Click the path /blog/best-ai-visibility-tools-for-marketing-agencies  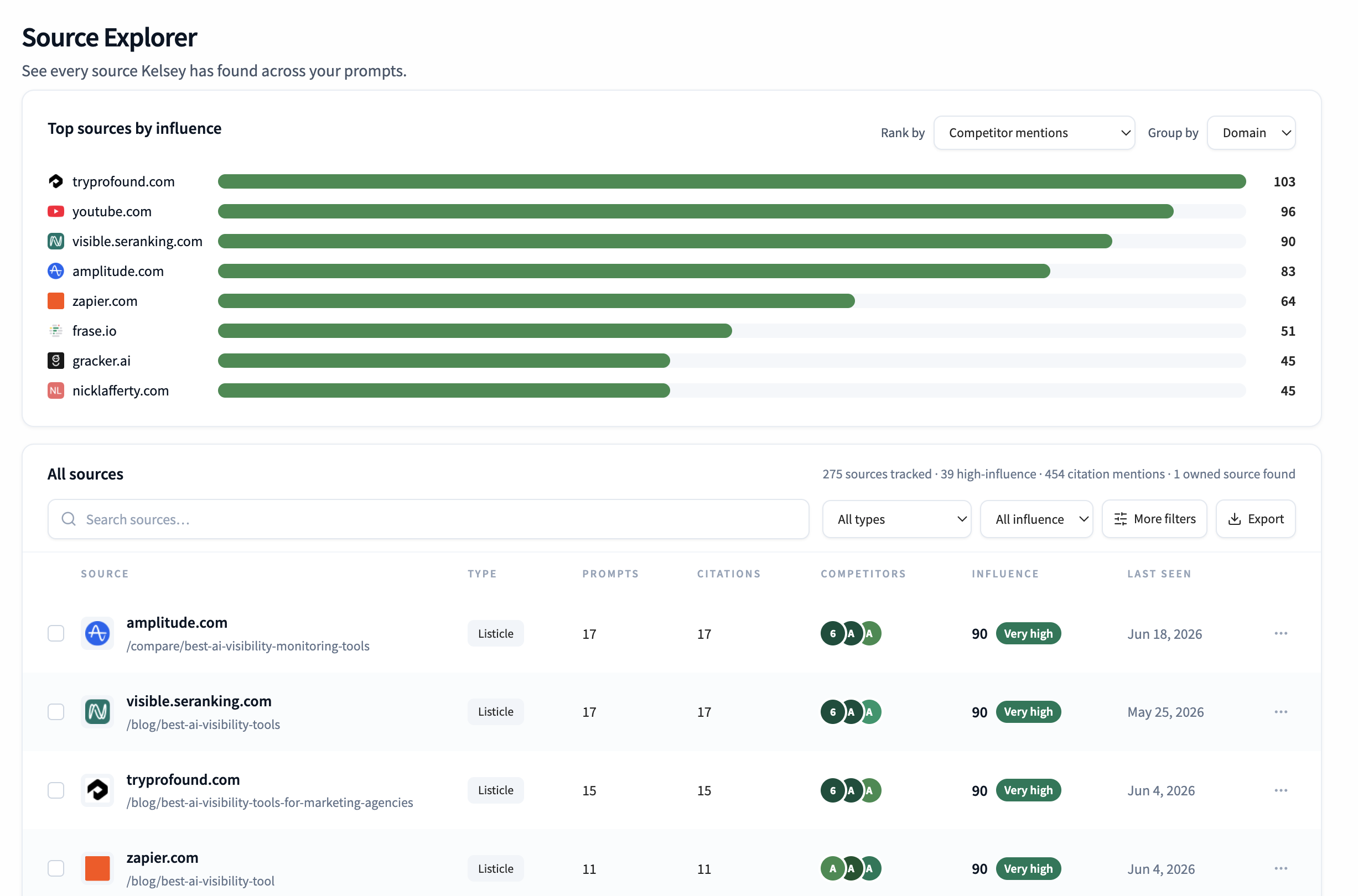269,803
